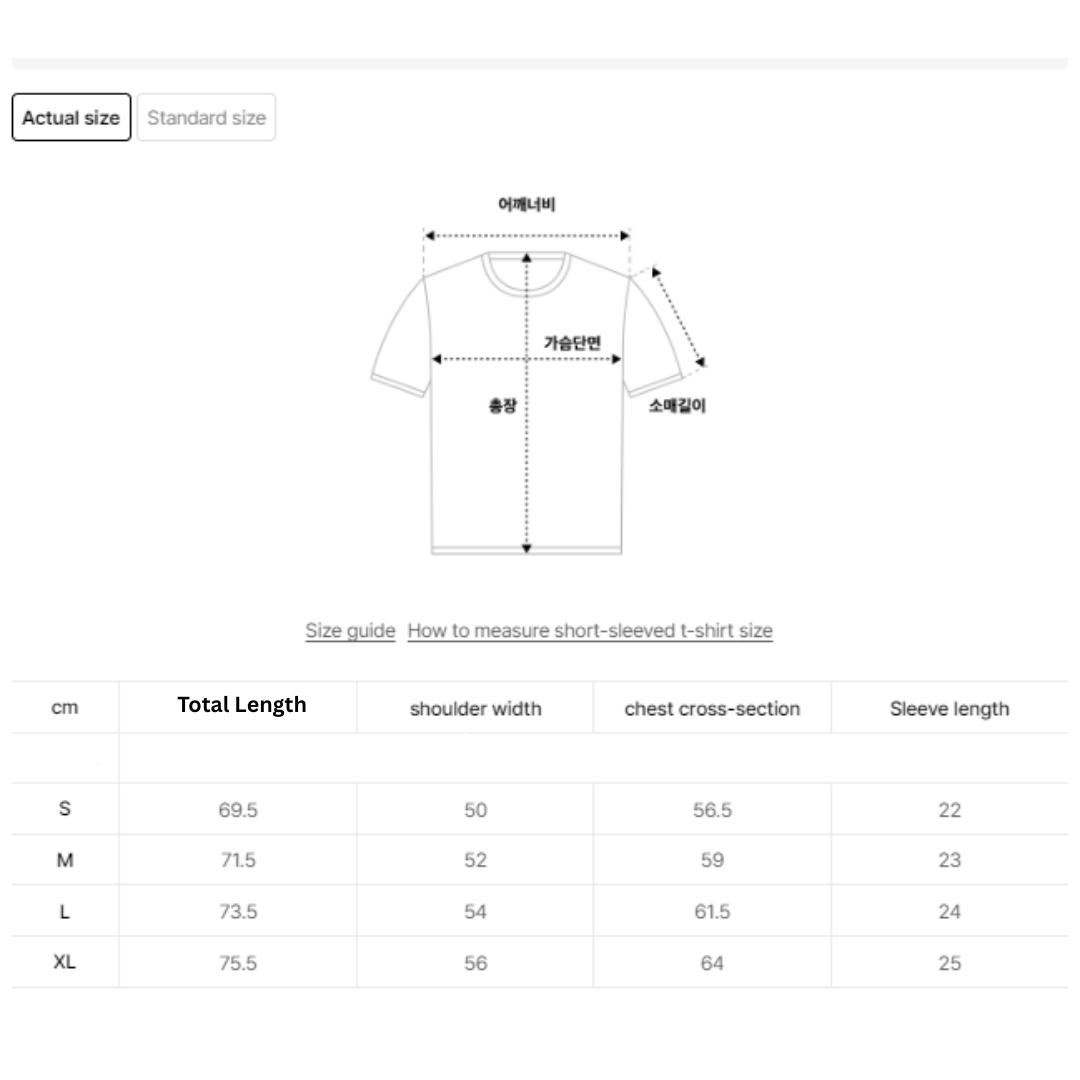Click the 어깨너비 label above the t-shirt
The image size is (1080, 1080).
pos(526,205)
